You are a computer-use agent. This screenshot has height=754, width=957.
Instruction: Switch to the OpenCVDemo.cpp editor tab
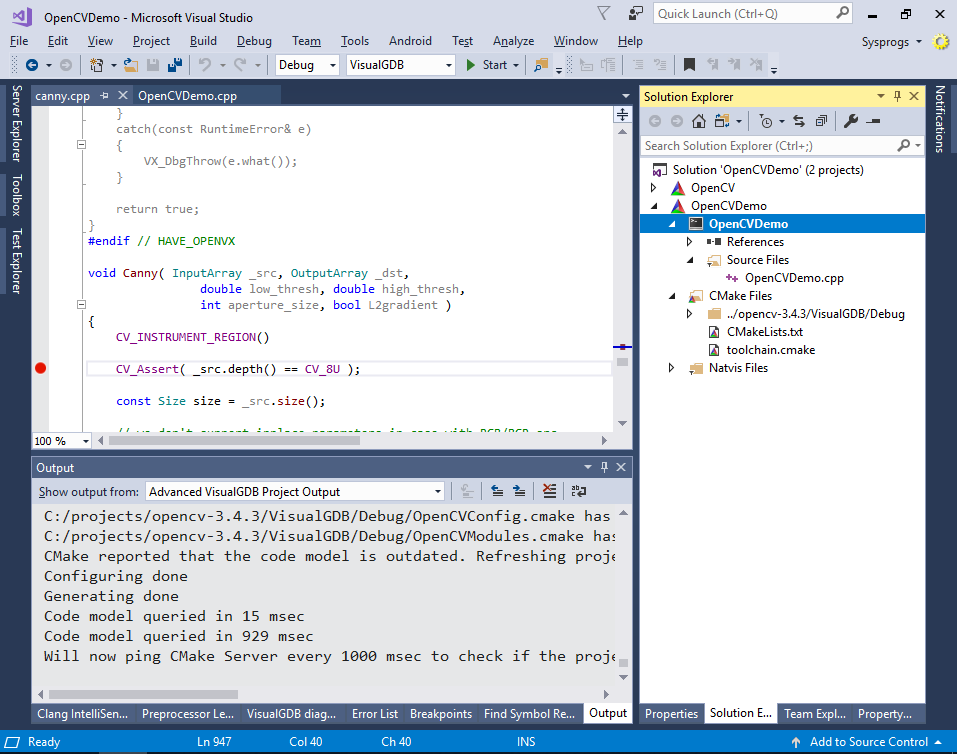[x=187, y=96]
